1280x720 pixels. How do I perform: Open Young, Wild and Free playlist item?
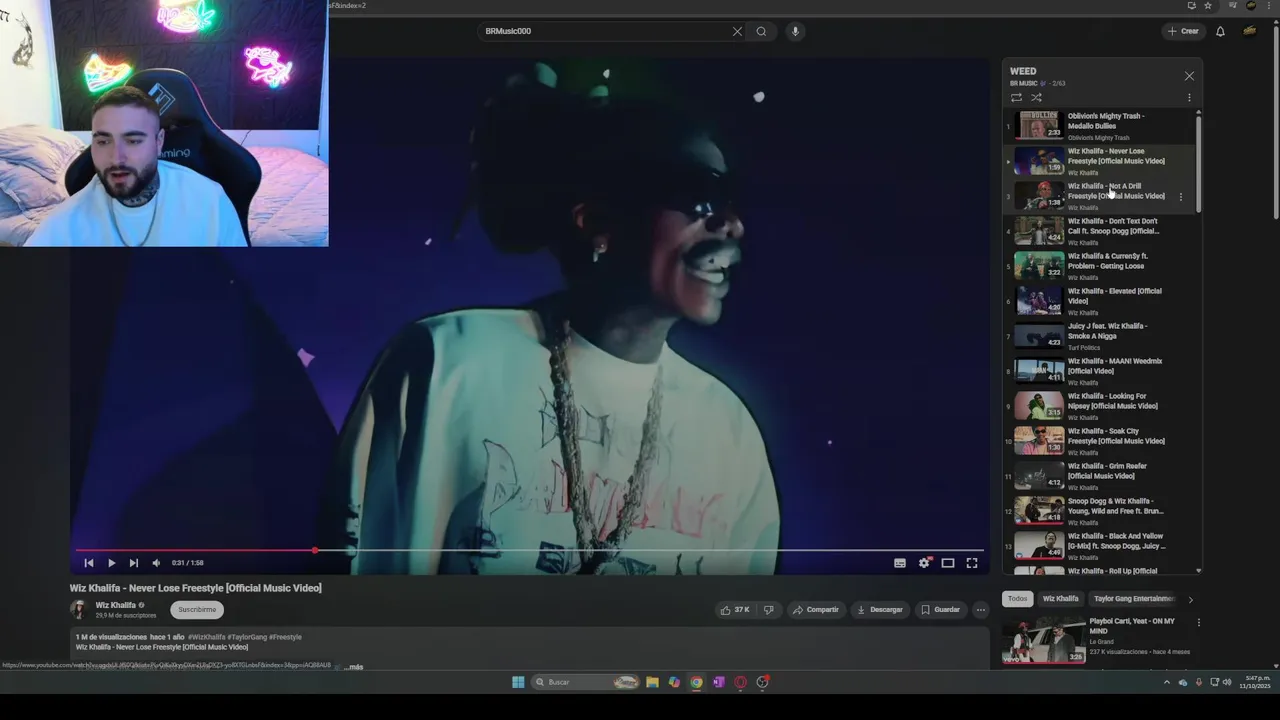pyautogui.click(x=1099, y=511)
